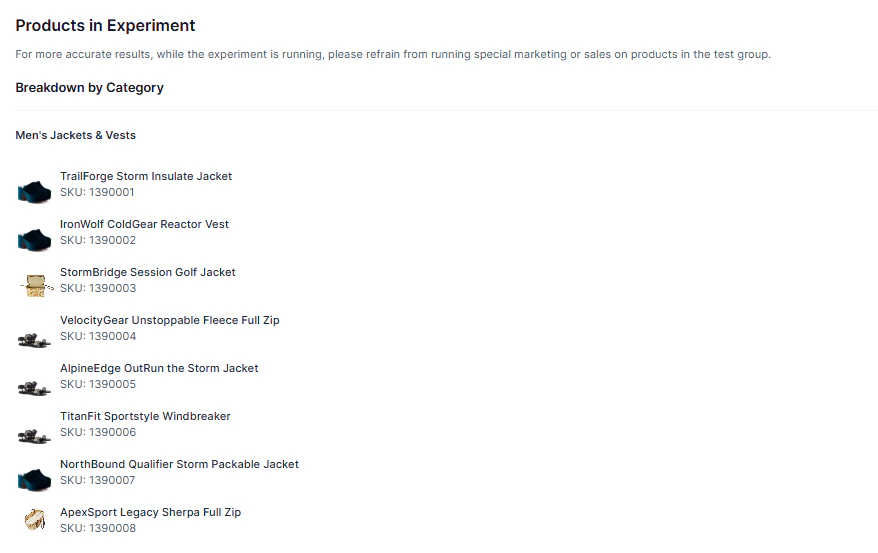Image resolution: width=878 pixels, height=553 pixels.
Task: Click the AlpineEdge OutRun the Storm Jacket thumbnail
Action: coord(35,388)
